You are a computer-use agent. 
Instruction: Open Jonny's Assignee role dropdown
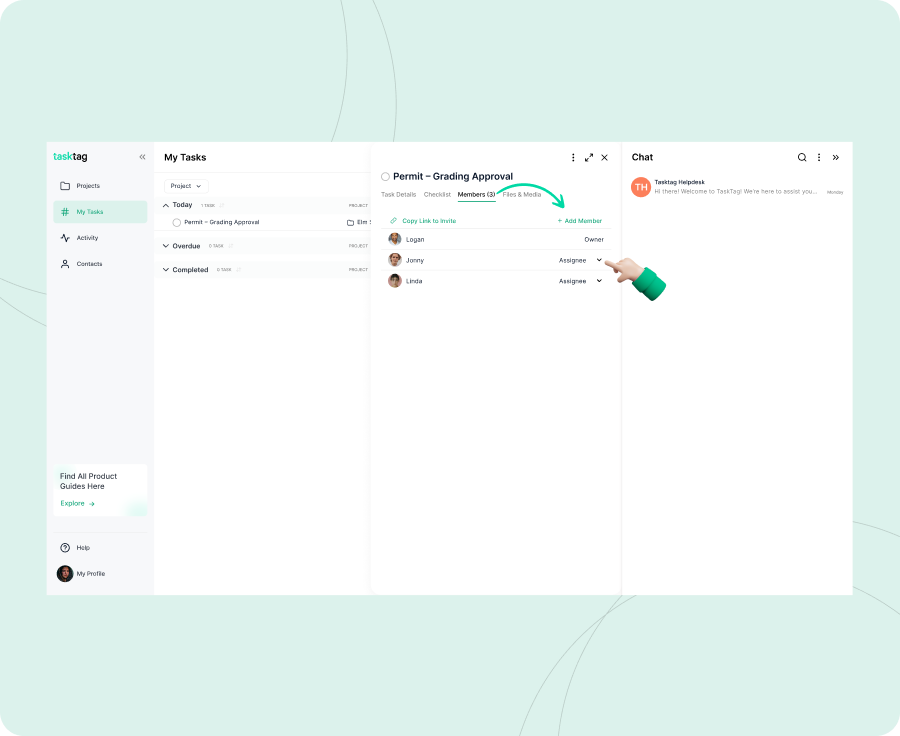pos(598,260)
